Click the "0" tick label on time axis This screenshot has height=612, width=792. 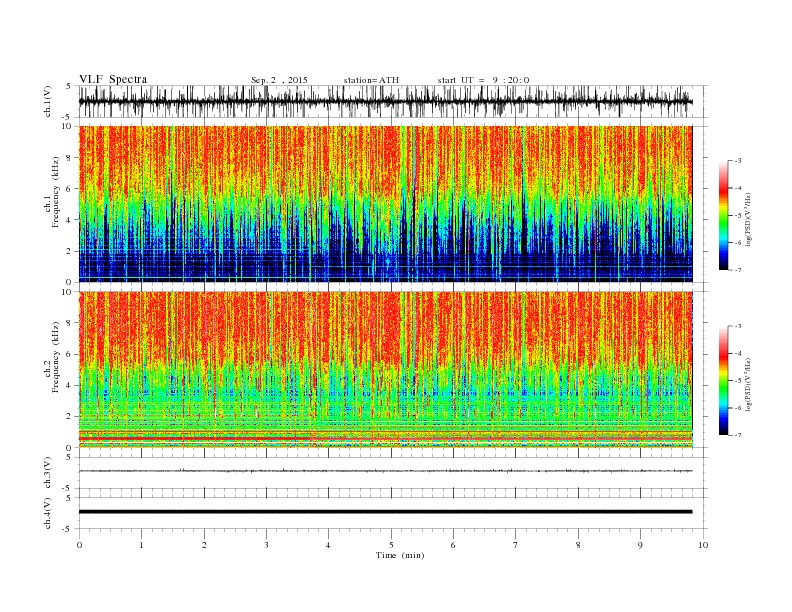79,545
